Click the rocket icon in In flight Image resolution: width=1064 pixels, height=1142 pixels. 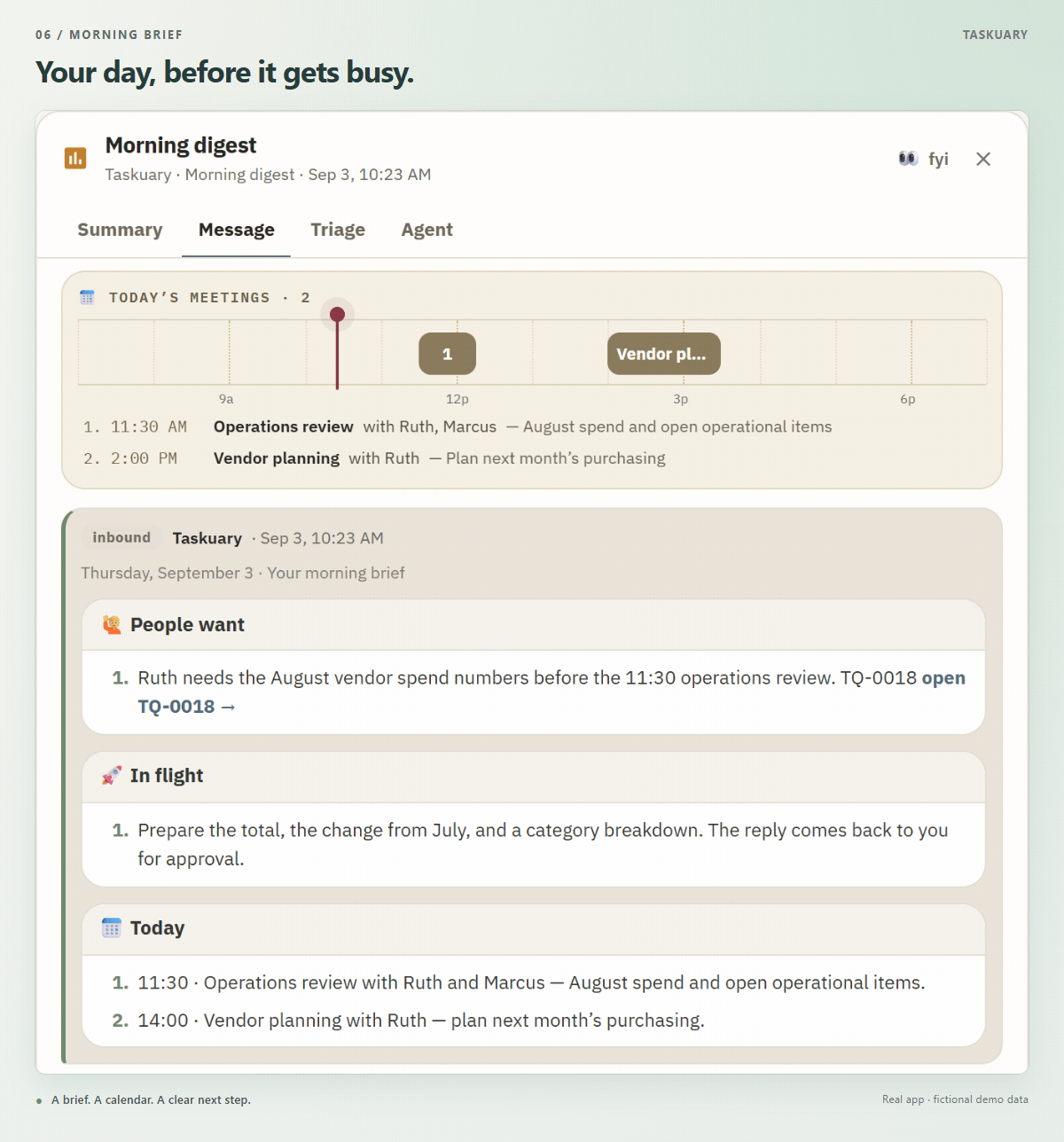pyautogui.click(x=112, y=776)
